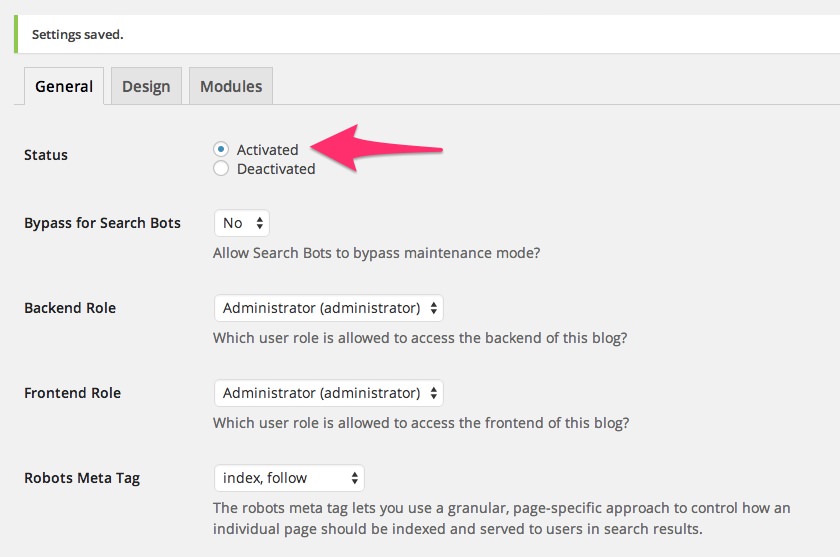The width and height of the screenshot is (840, 557).
Task: Click the 'Frontend Role' label
Action: point(72,393)
